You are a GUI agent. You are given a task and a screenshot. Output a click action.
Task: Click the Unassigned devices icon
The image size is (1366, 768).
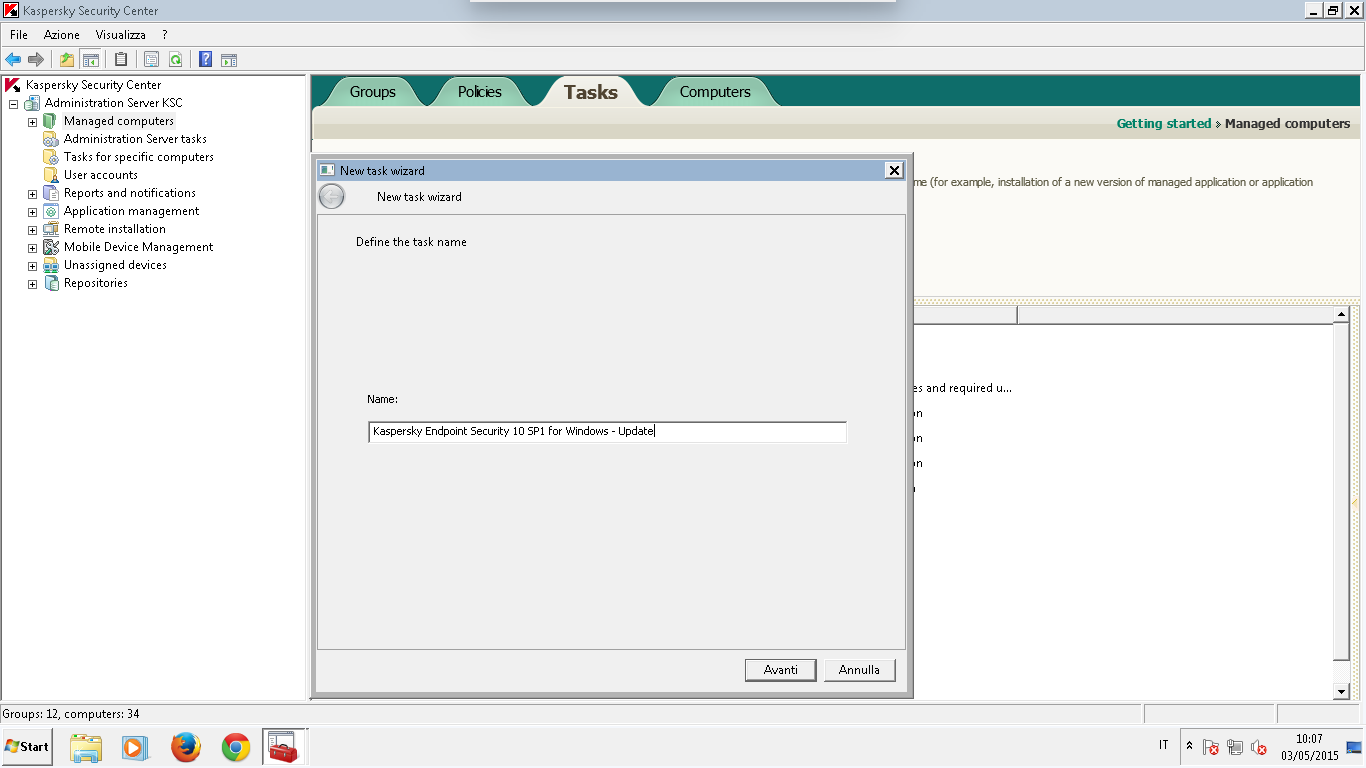pyautogui.click(x=51, y=265)
